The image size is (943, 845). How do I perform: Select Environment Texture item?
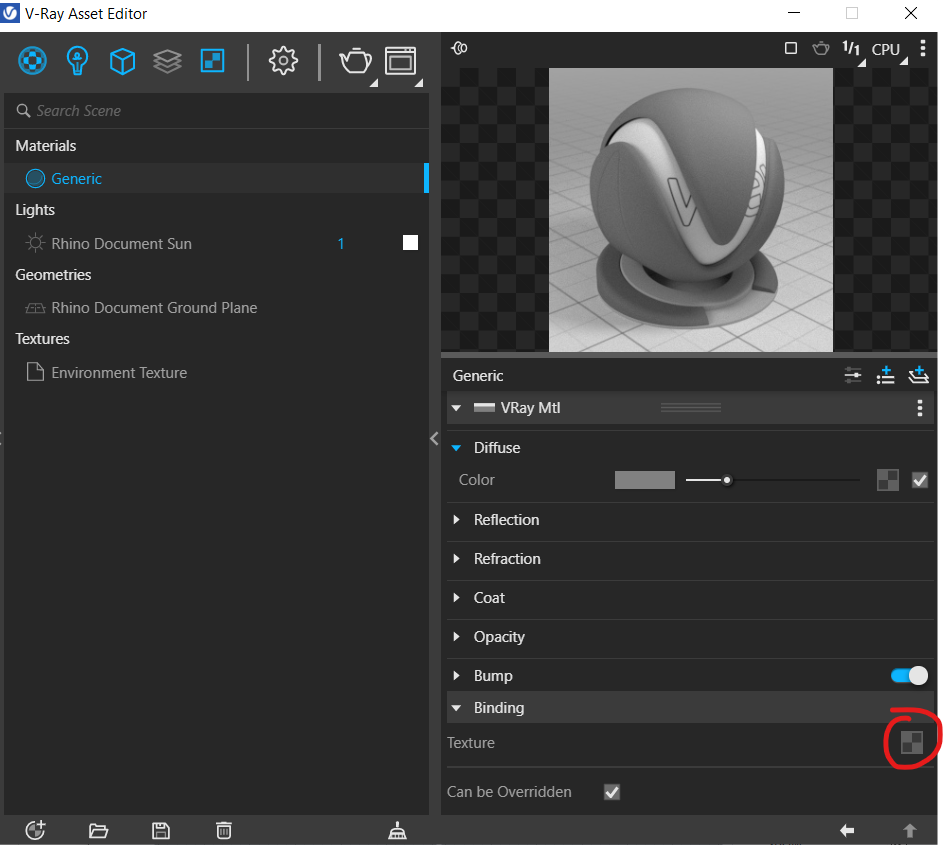pyautogui.click(x=119, y=373)
